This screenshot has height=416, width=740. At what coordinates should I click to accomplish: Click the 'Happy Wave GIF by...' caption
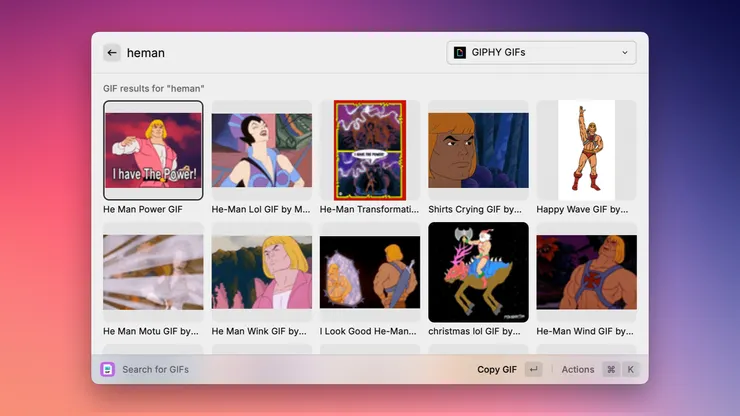pos(582,209)
